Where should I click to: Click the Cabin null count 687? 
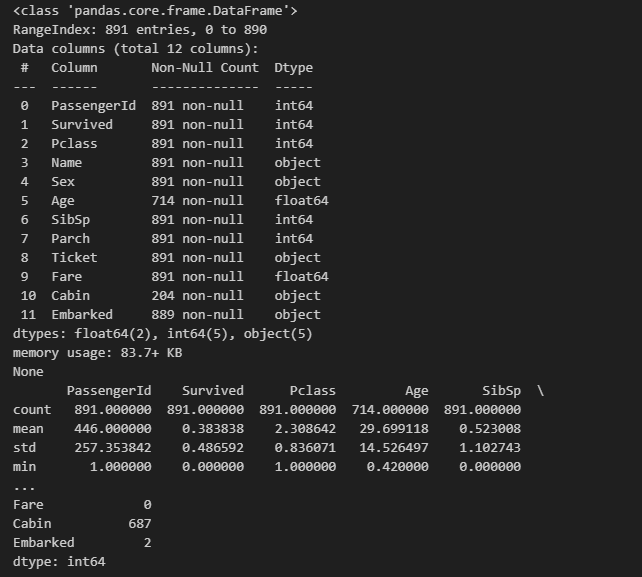140,524
